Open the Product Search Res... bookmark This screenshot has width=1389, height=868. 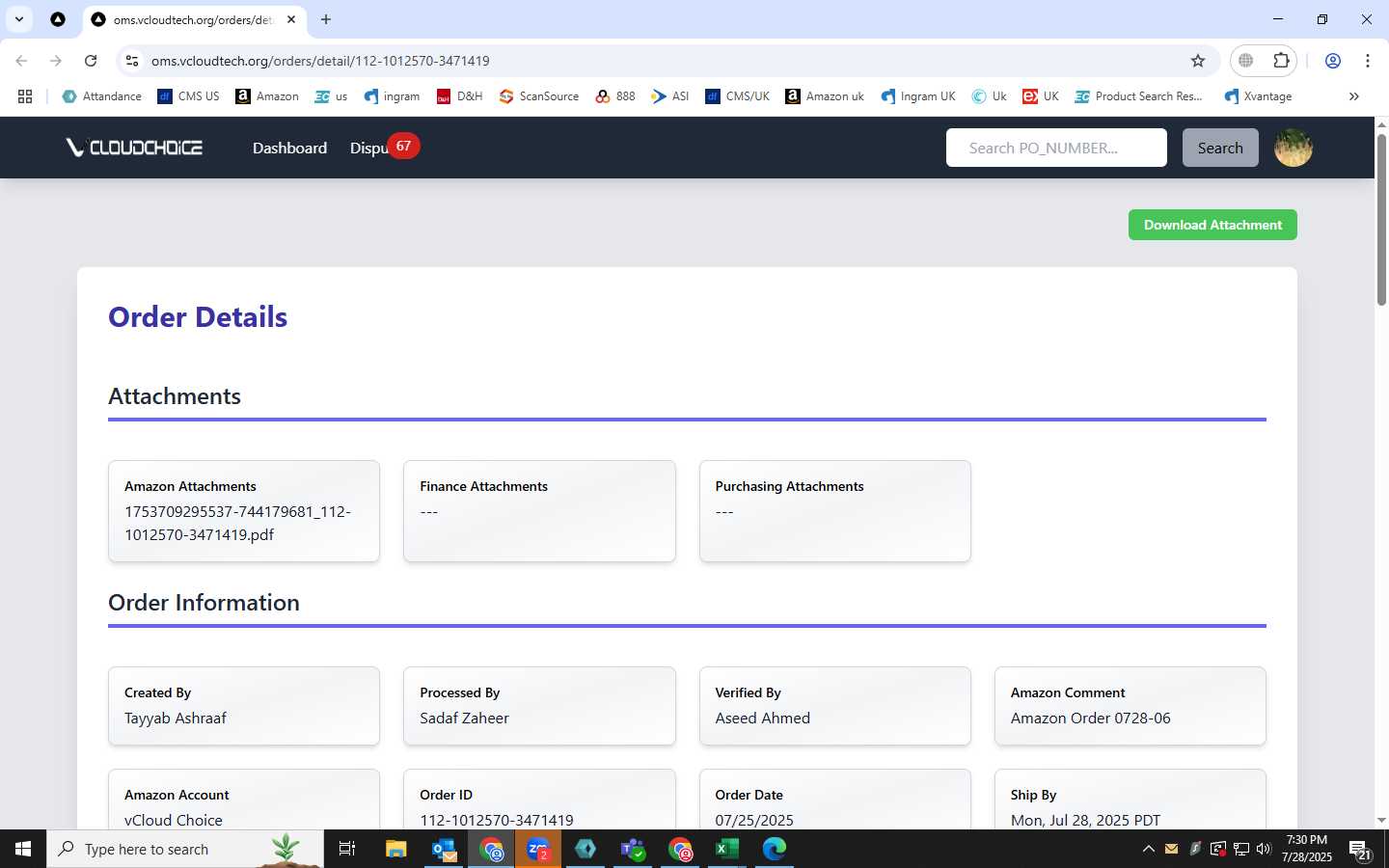tap(1139, 96)
